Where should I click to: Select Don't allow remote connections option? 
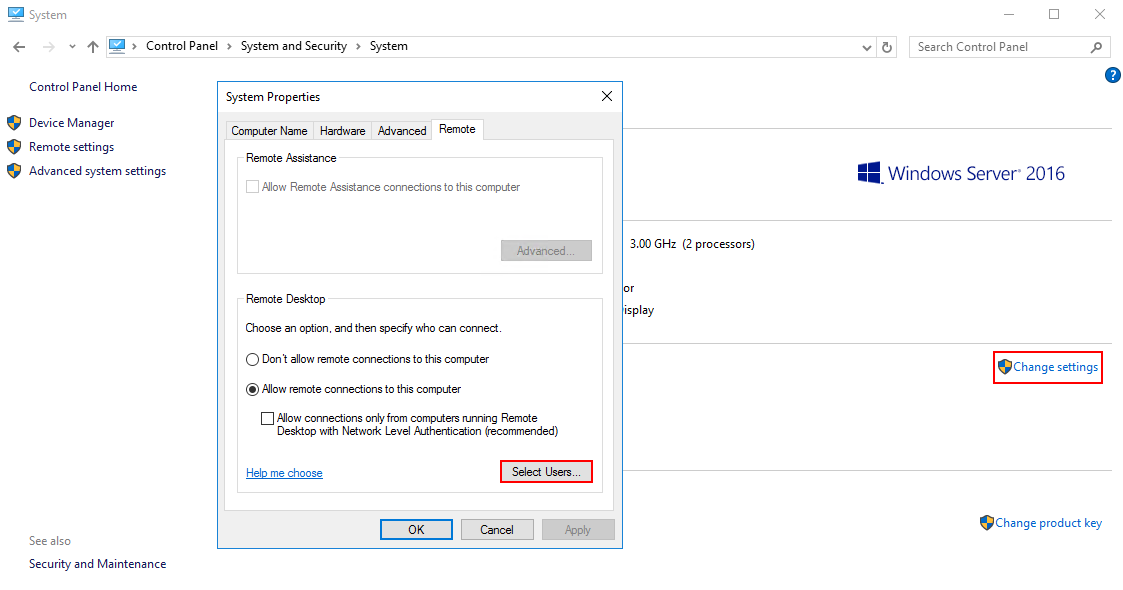click(x=253, y=359)
